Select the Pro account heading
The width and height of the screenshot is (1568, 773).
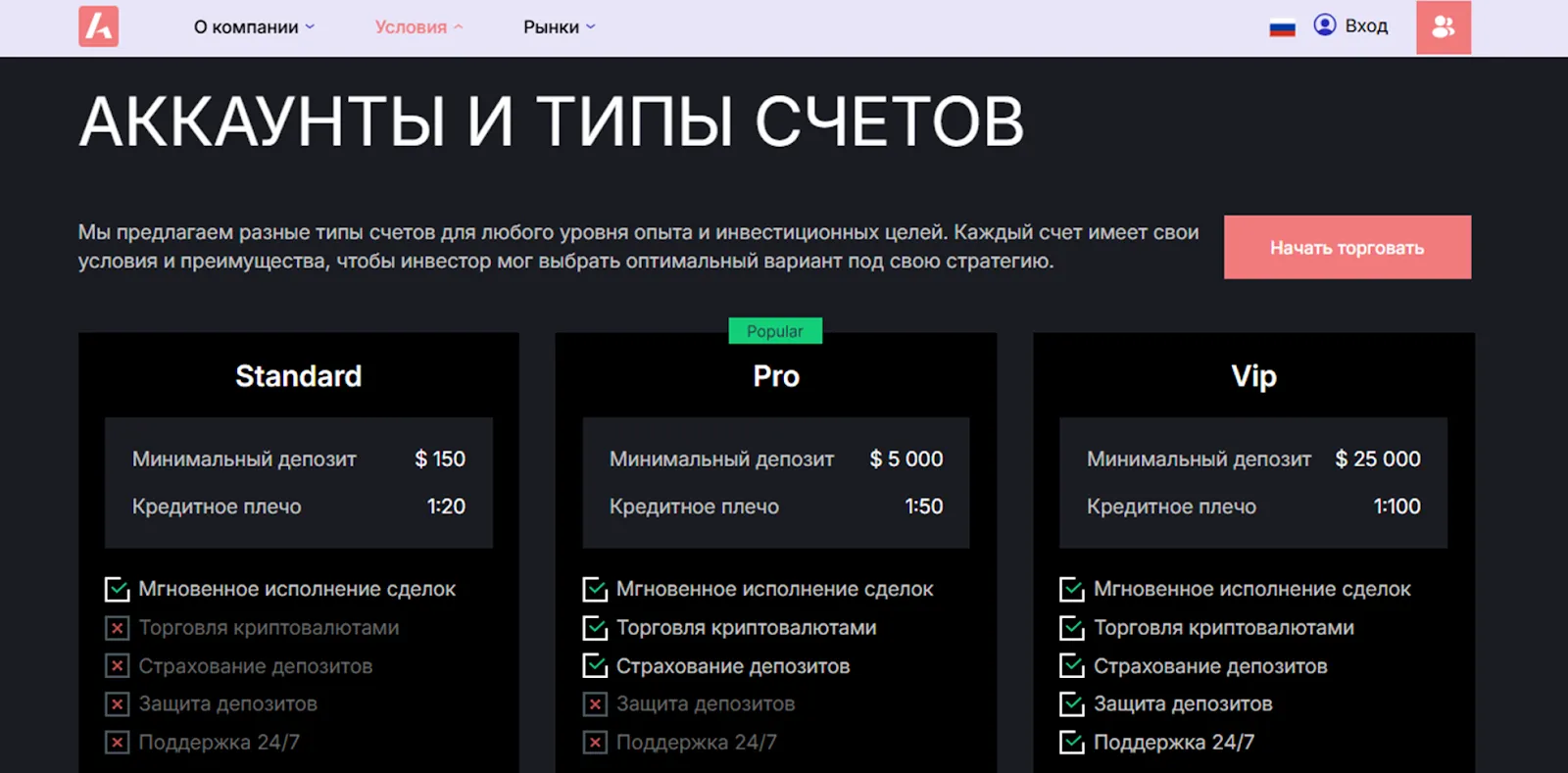(x=776, y=376)
